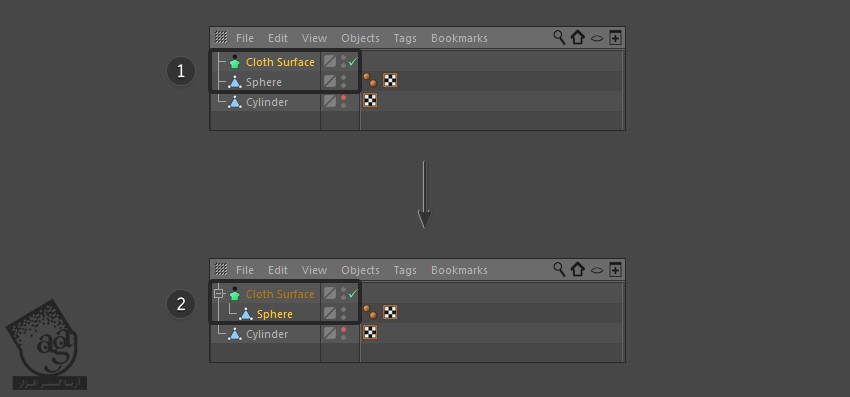Click the home icon in bottom panel
The width and height of the screenshot is (850, 397).
point(577,270)
